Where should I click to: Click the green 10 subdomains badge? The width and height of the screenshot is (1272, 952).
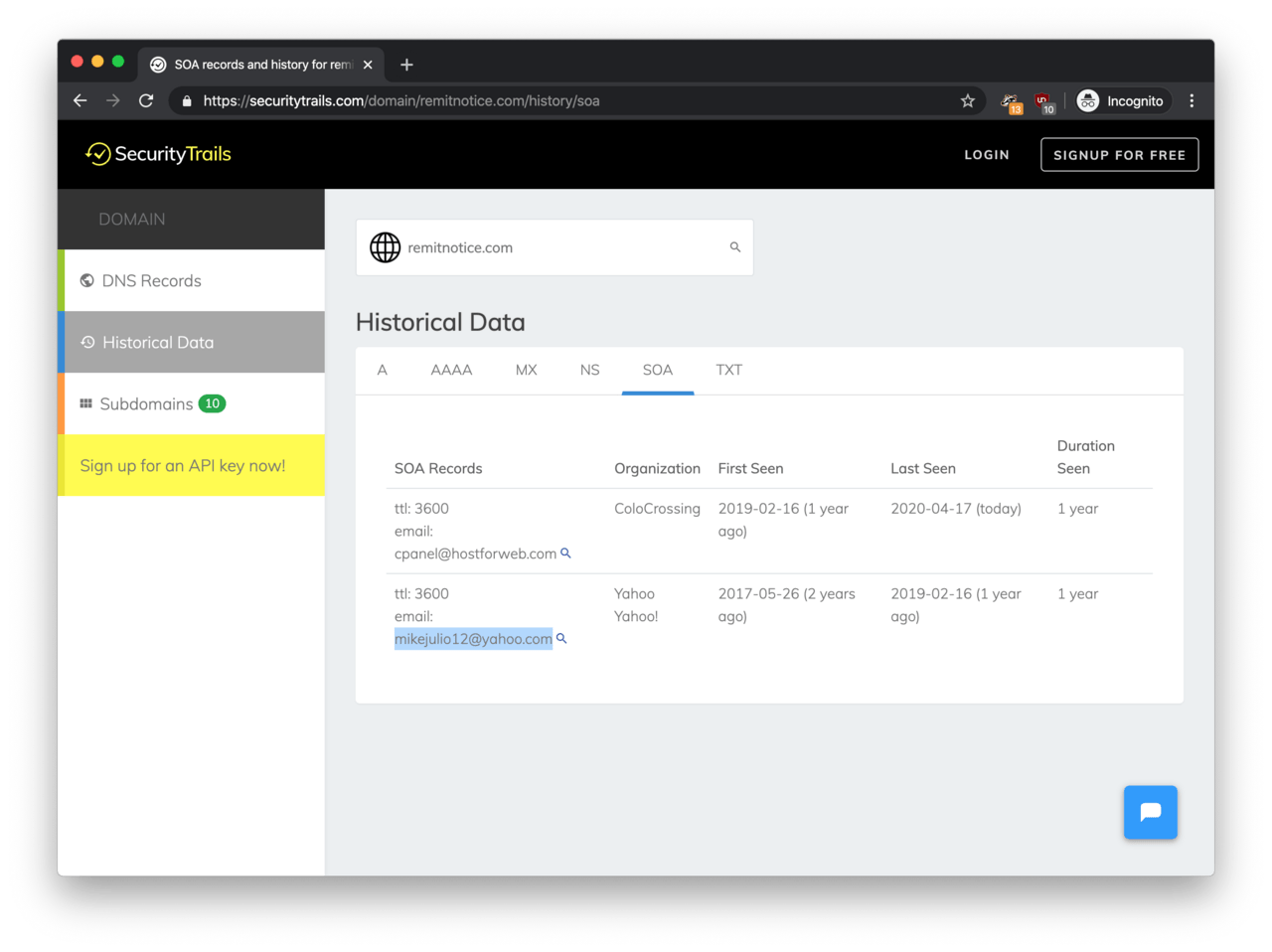coord(212,403)
